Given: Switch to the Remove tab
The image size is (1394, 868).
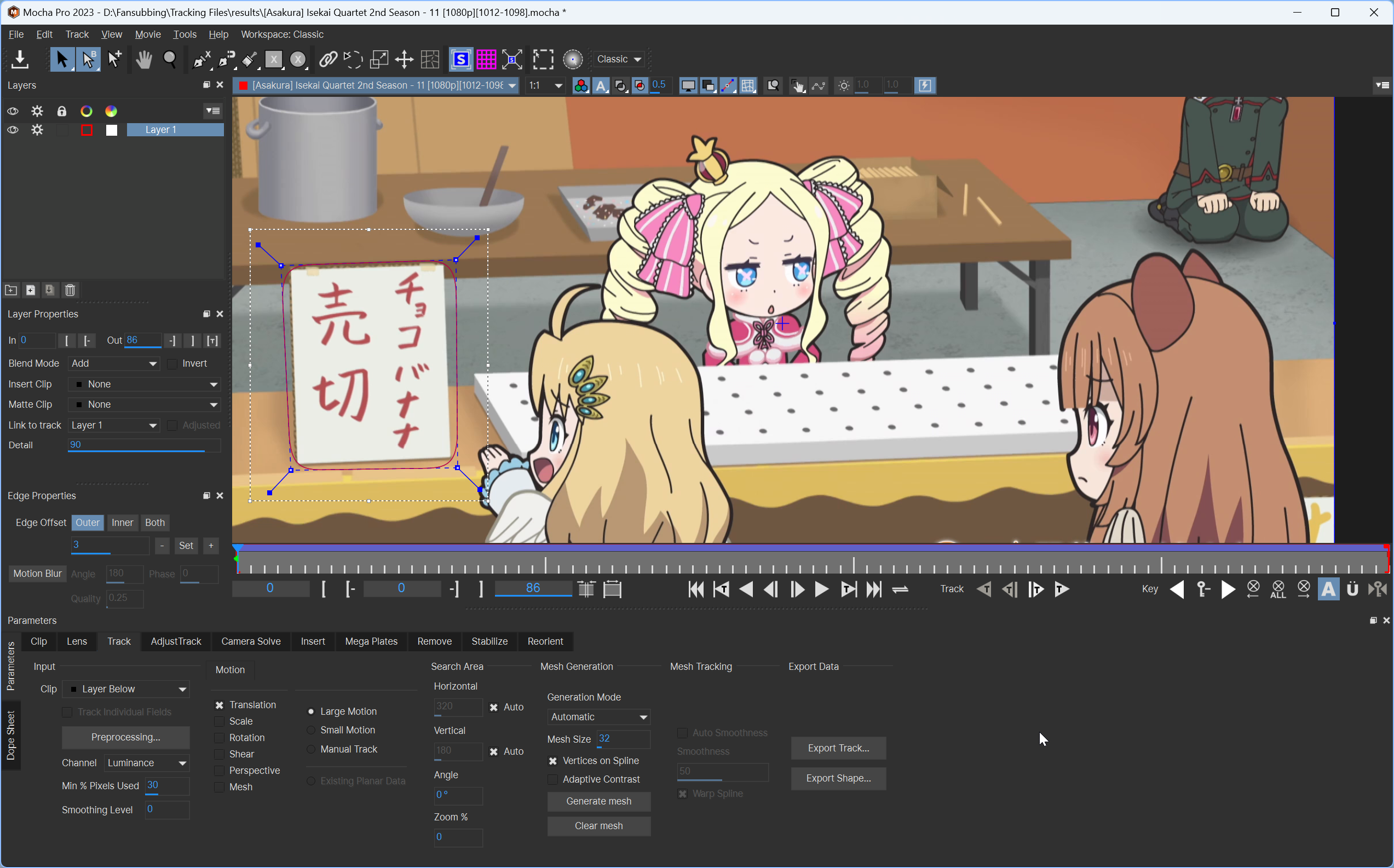Looking at the screenshot, I should pos(434,642).
